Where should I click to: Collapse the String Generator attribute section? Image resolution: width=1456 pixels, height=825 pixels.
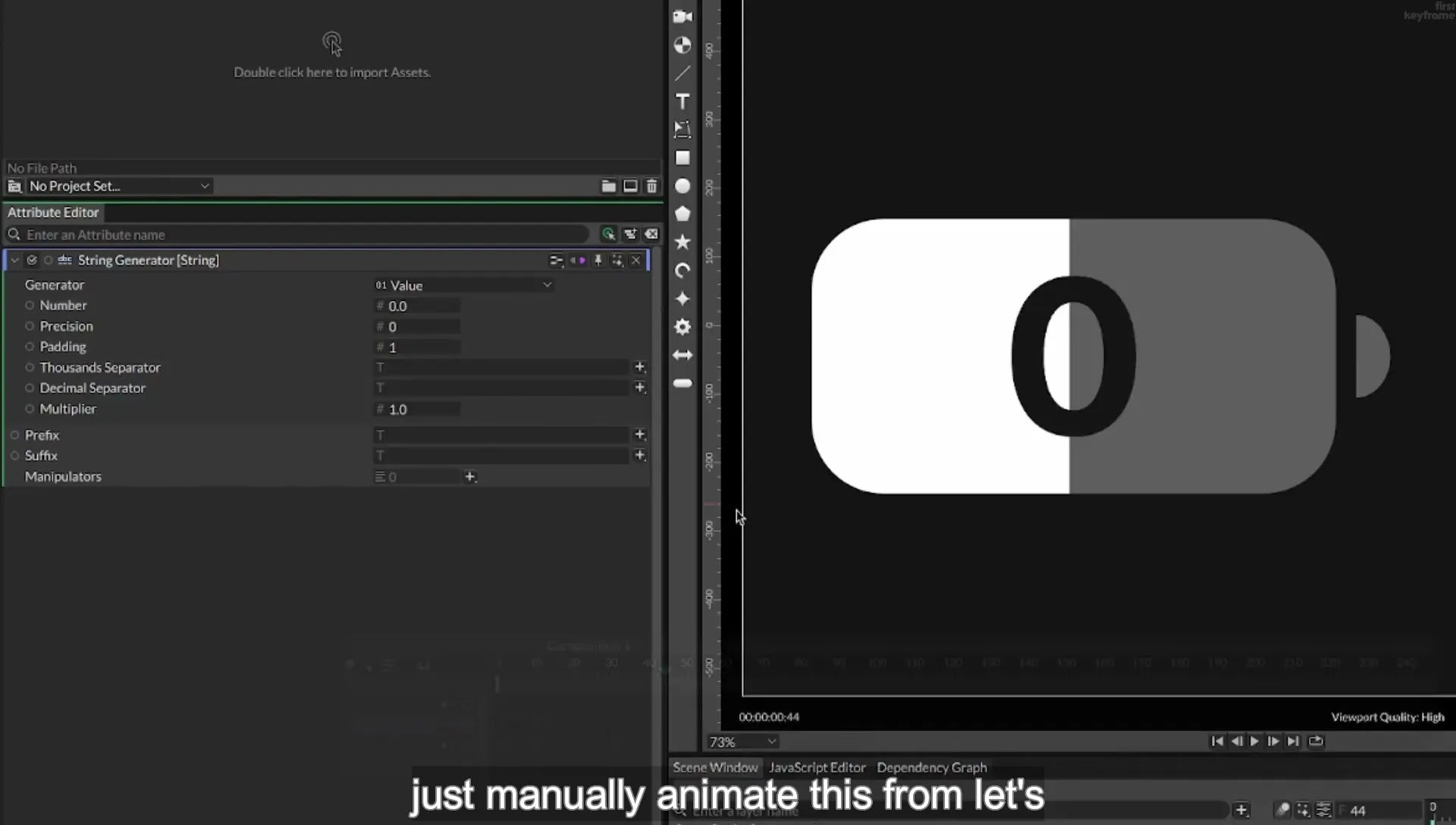(x=14, y=260)
